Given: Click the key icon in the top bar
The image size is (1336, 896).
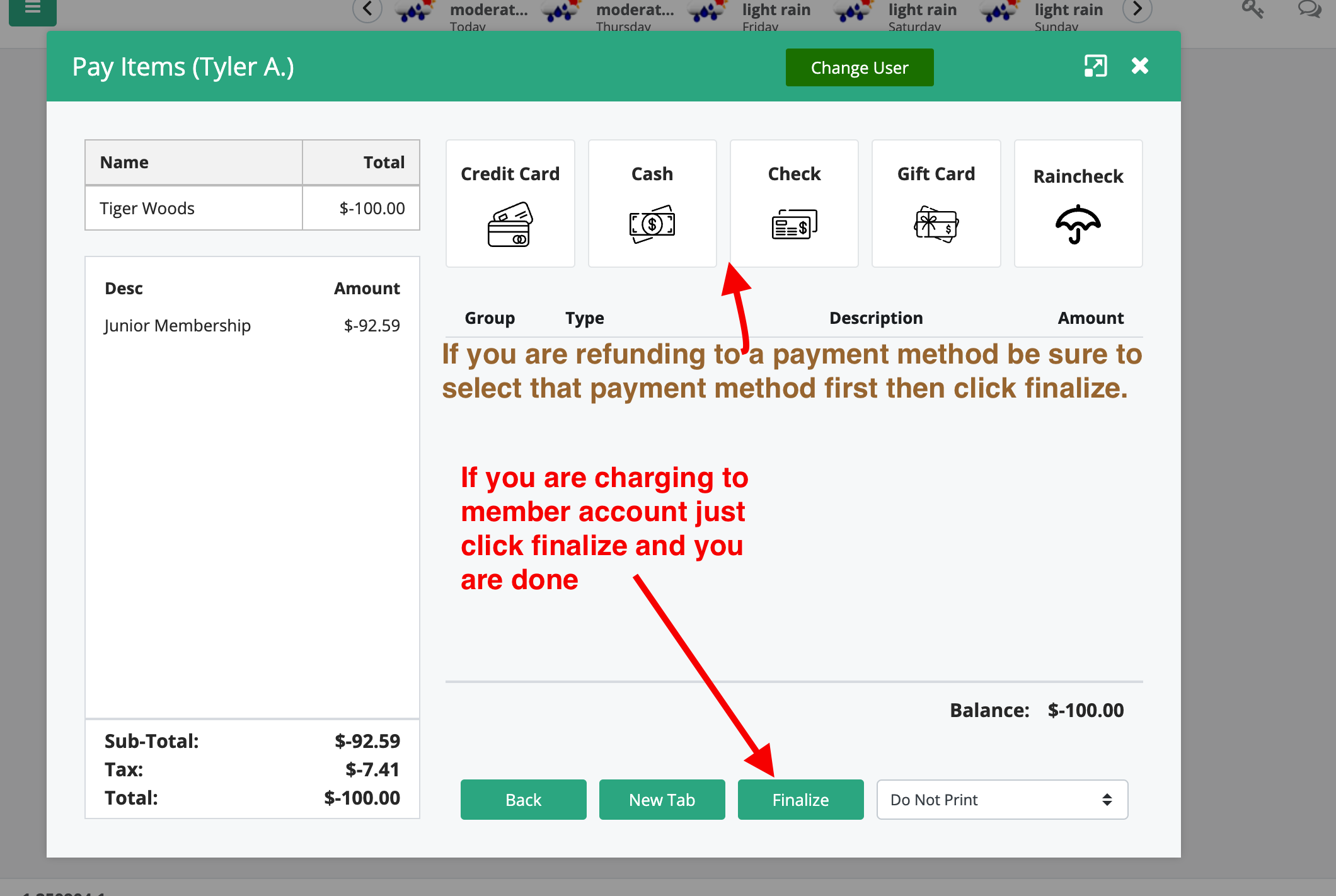Looking at the screenshot, I should click(x=1252, y=9).
